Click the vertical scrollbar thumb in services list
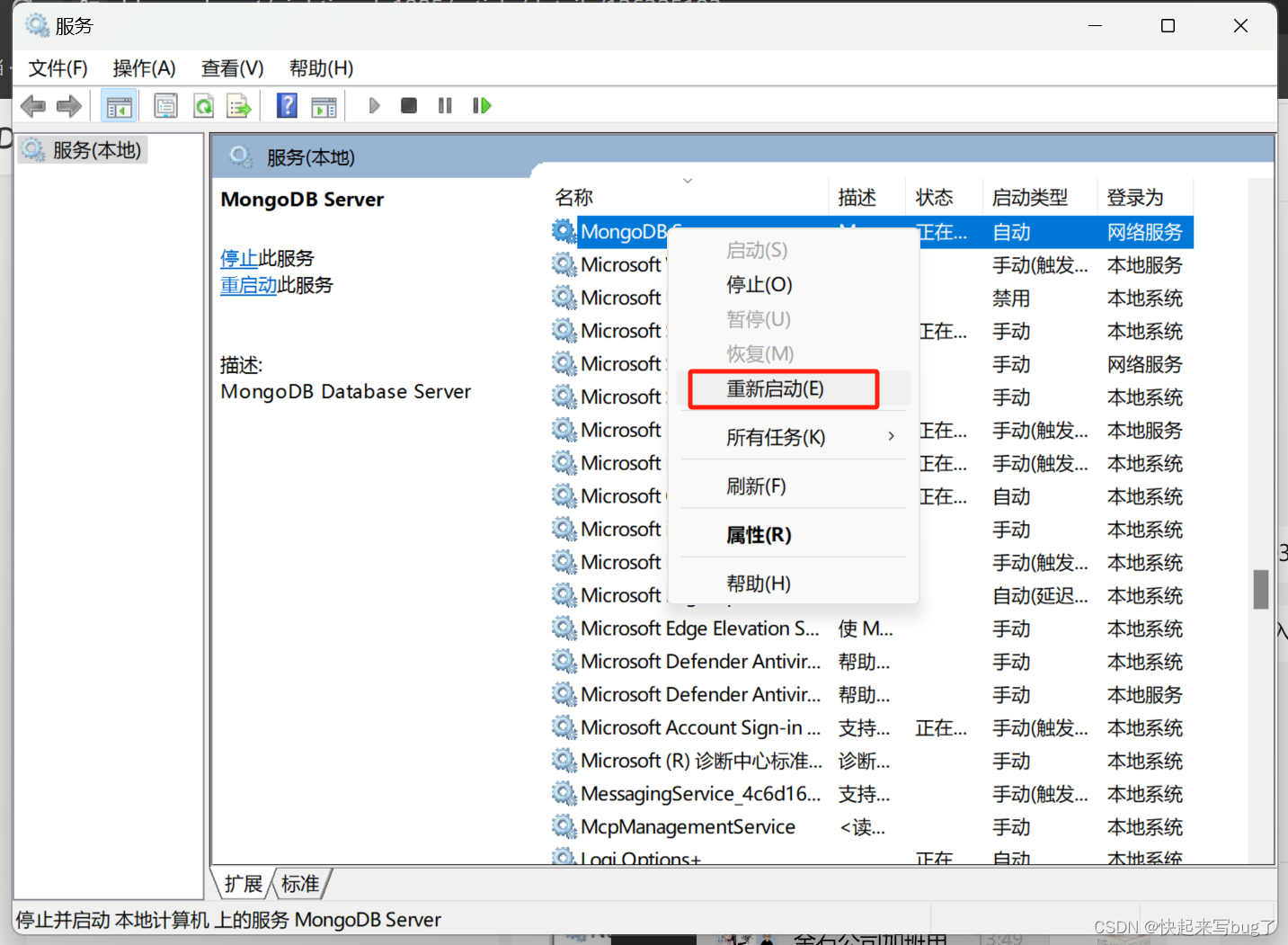 [1261, 589]
